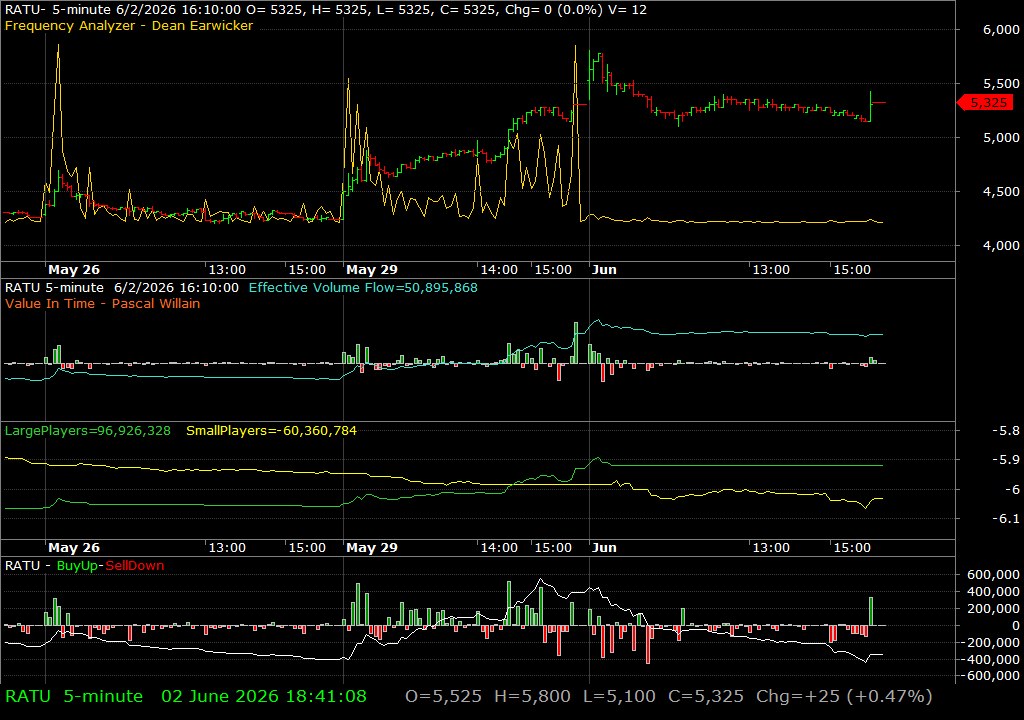This screenshot has height=720, width=1024.
Task: Click the 5,500 price axis label
Action: 1000,84
